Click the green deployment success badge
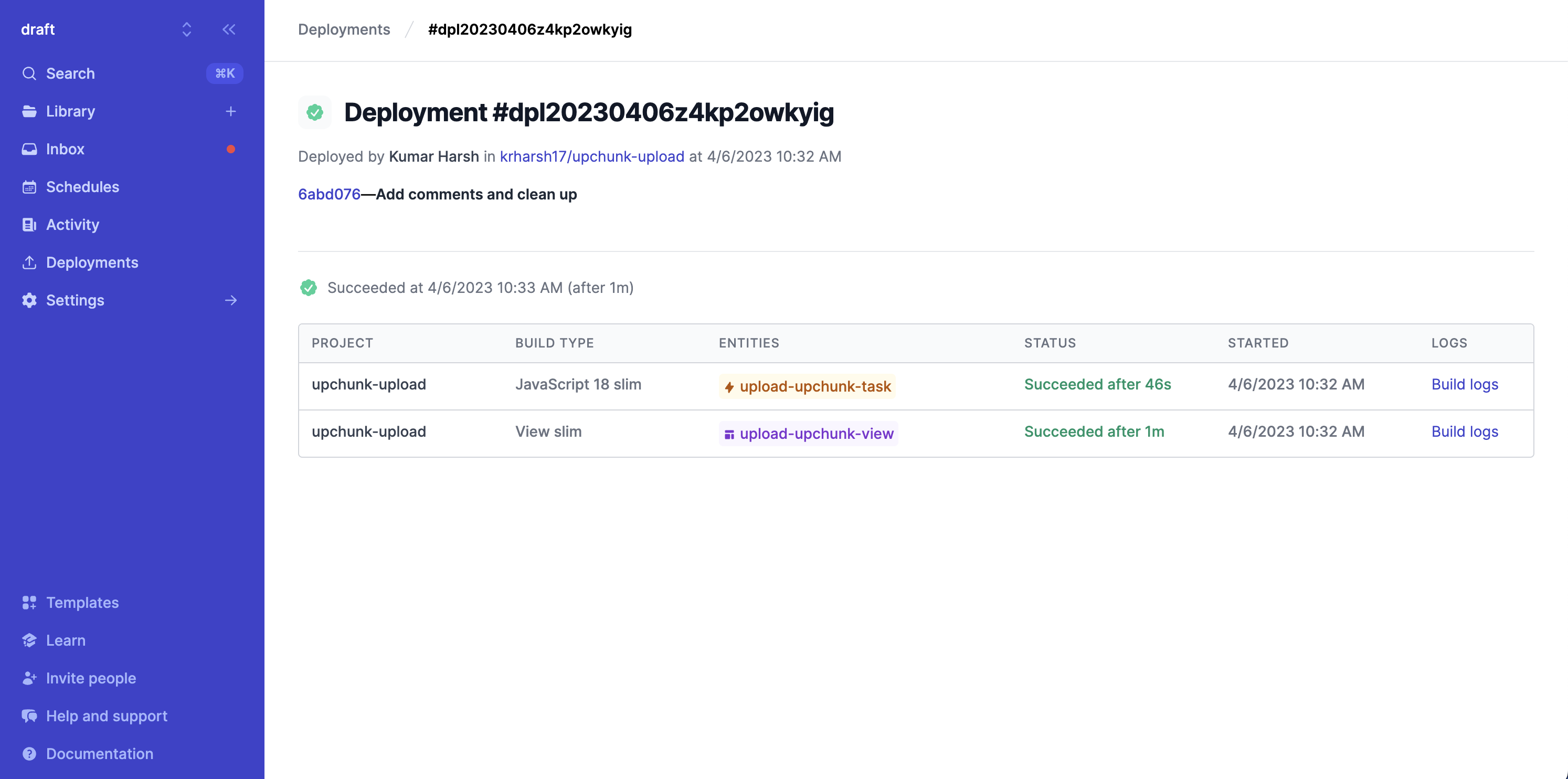Screen dimensions: 1568x779 (x=315, y=112)
